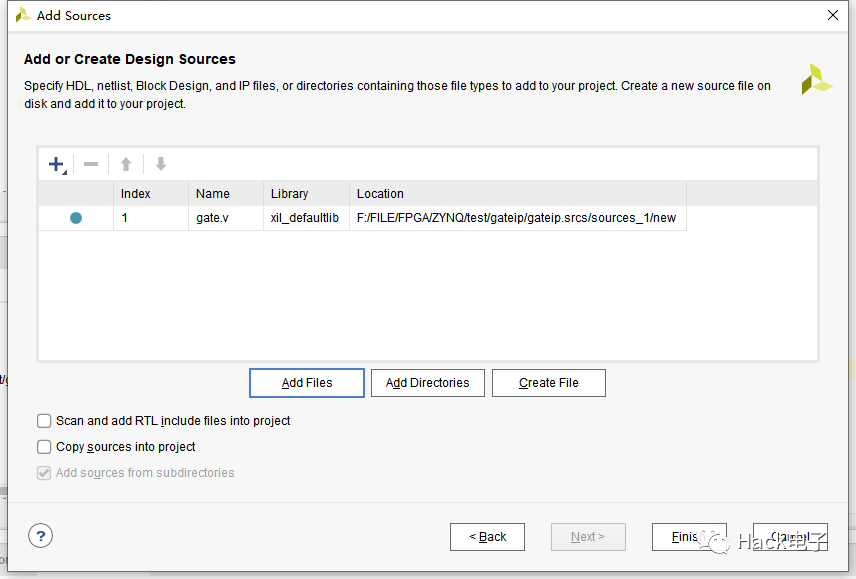Open help with the question mark icon
Viewport: 856px width, 579px height.
[x=40, y=536]
